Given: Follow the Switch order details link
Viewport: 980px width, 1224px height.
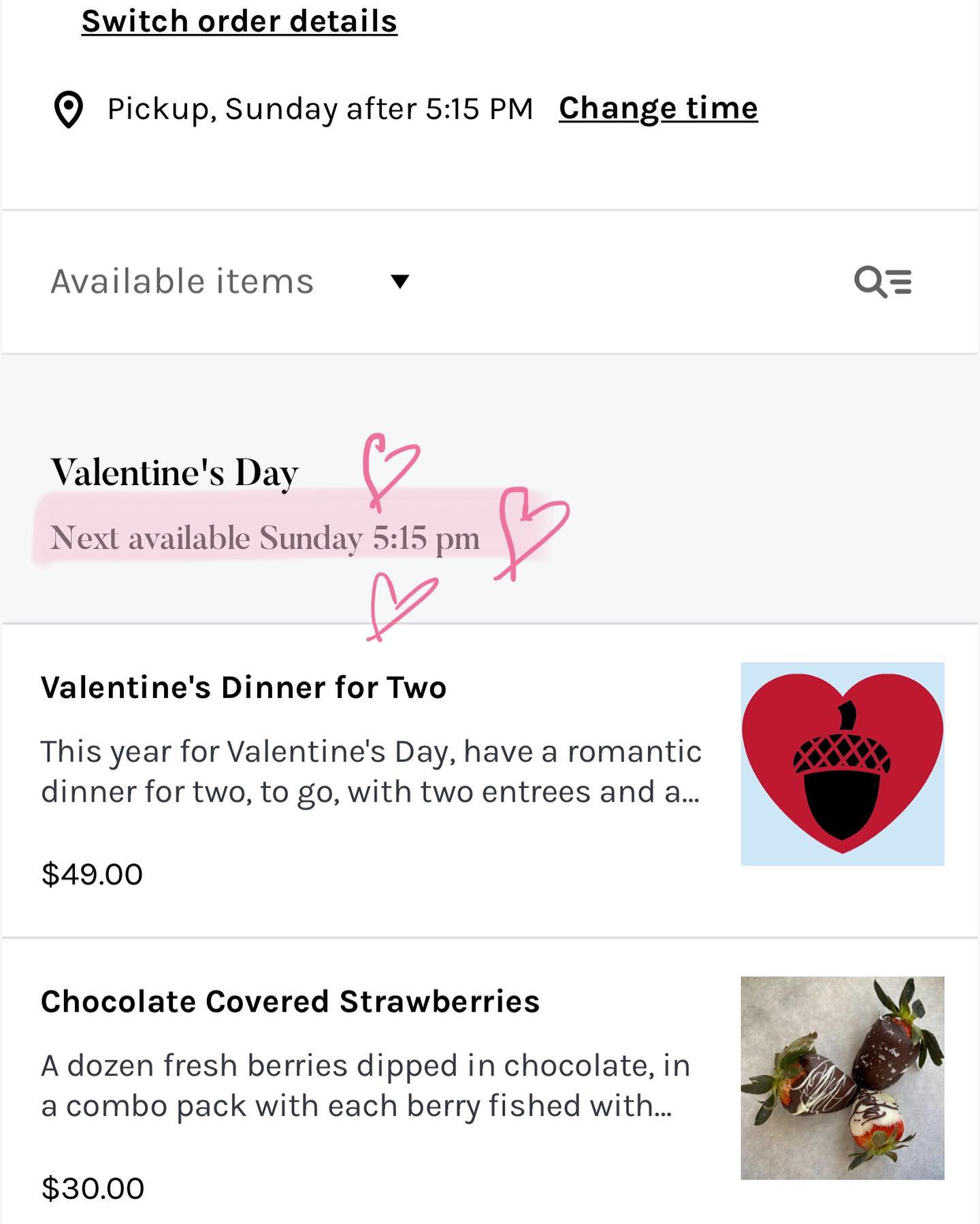Looking at the screenshot, I should coord(240,21).
